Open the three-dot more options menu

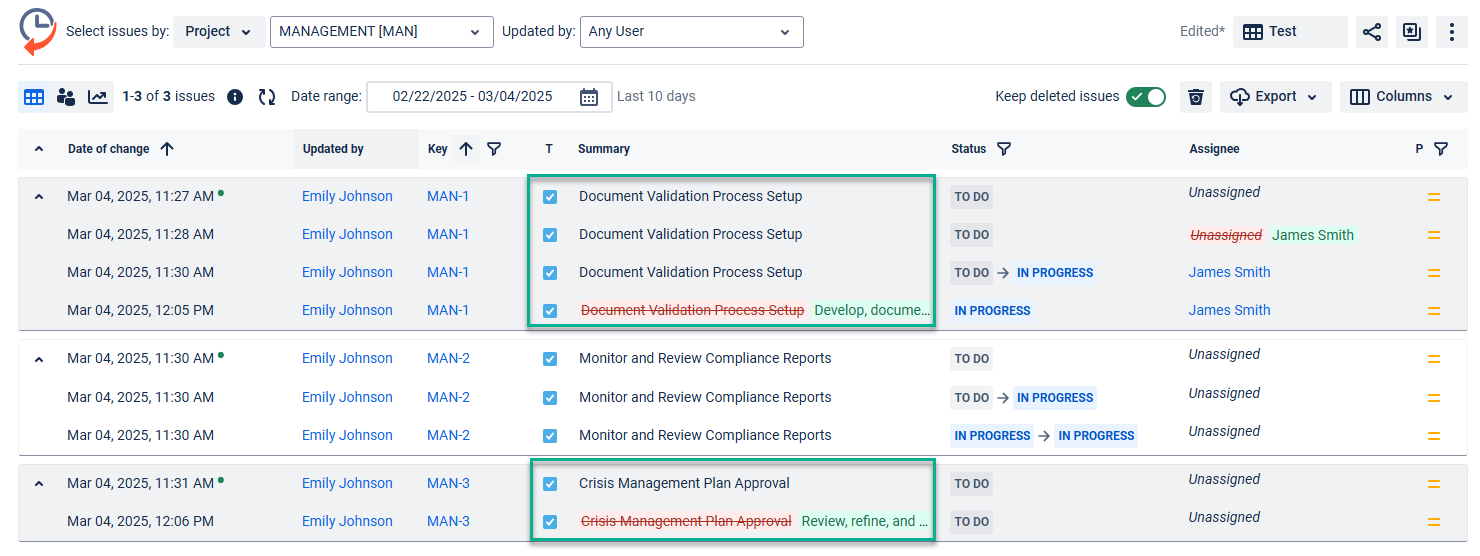coord(1451,32)
